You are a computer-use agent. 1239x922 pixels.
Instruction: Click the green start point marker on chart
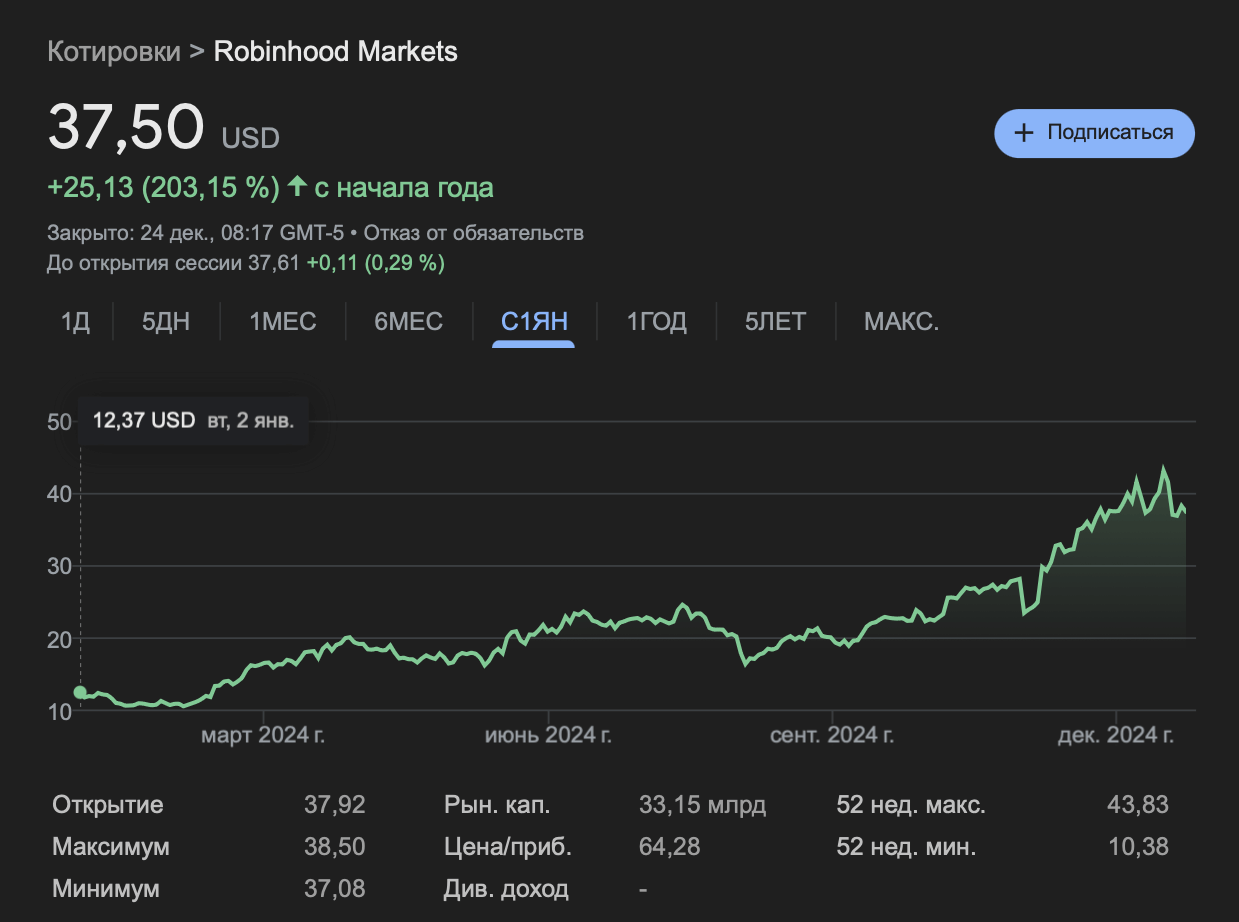(x=80, y=692)
